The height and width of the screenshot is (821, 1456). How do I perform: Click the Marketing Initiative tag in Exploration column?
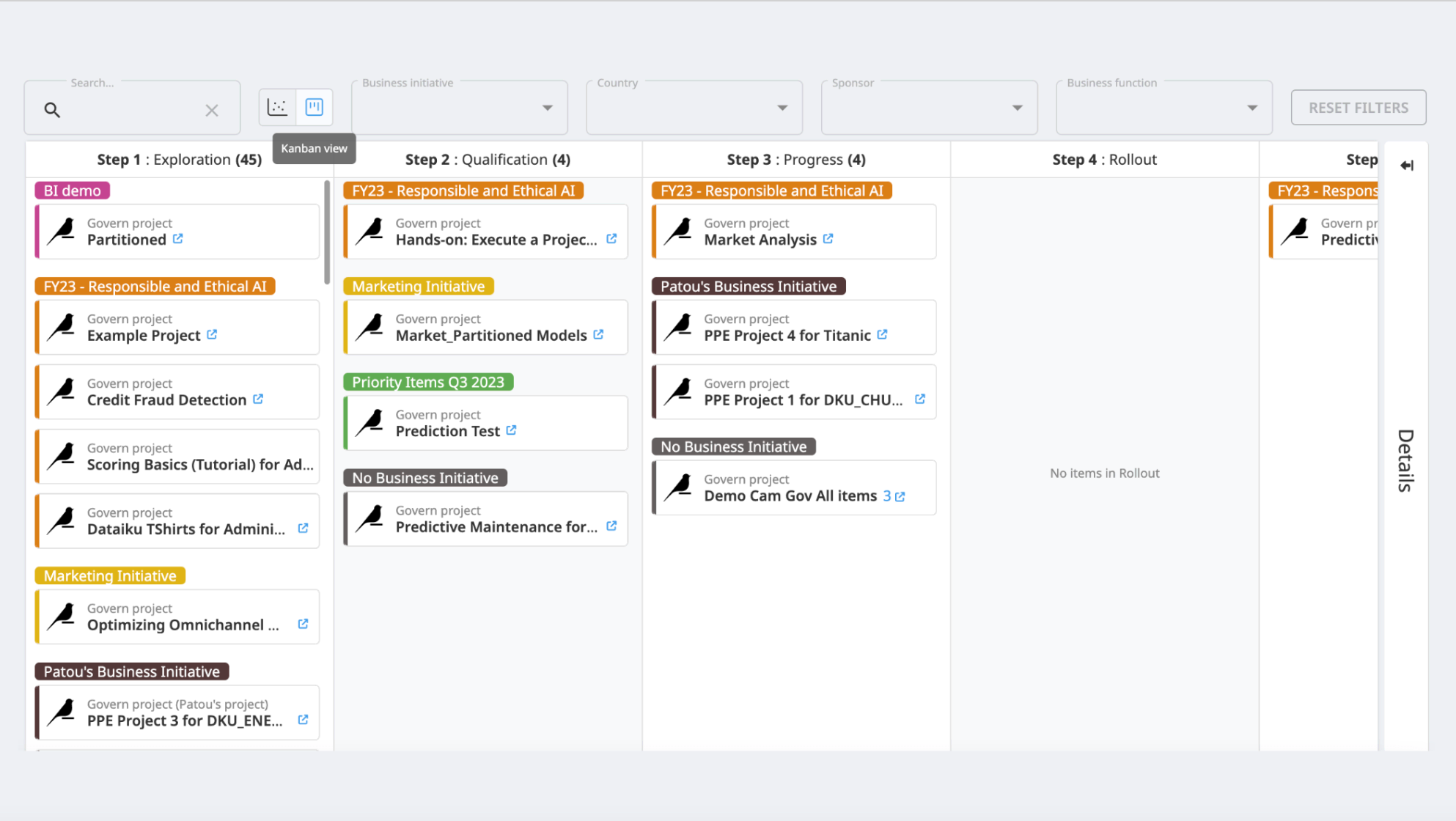(x=110, y=575)
